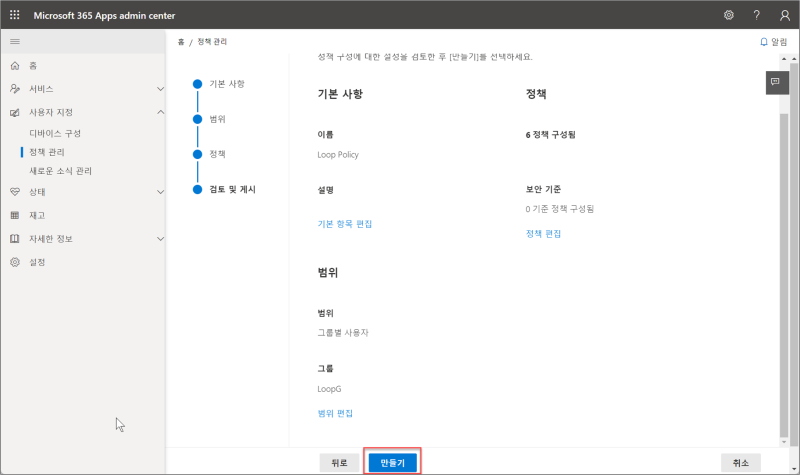800x475 pixels.
Task: Open the app launcher waffle icon
Action: click(15, 15)
